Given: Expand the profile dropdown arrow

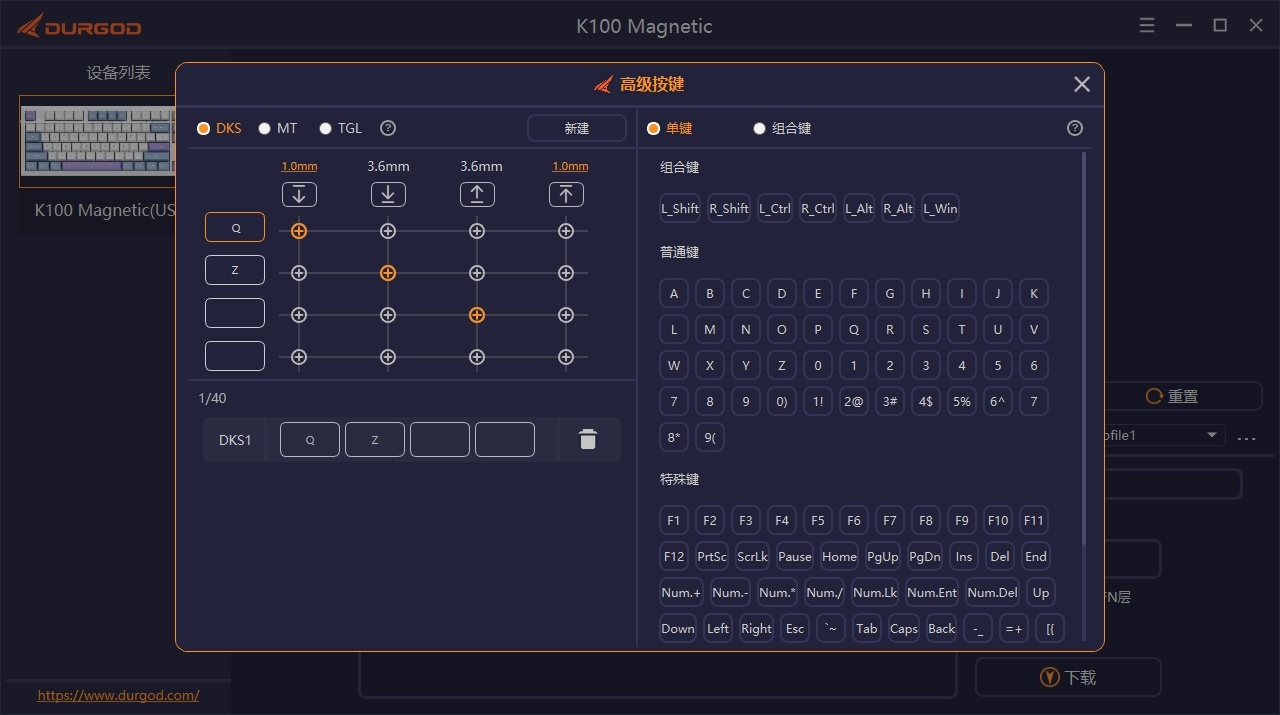Looking at the screenshot, I should (1212, 436).
